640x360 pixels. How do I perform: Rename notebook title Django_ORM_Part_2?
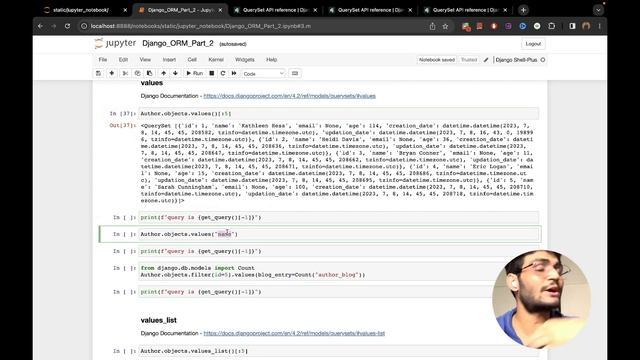(178, 43)
